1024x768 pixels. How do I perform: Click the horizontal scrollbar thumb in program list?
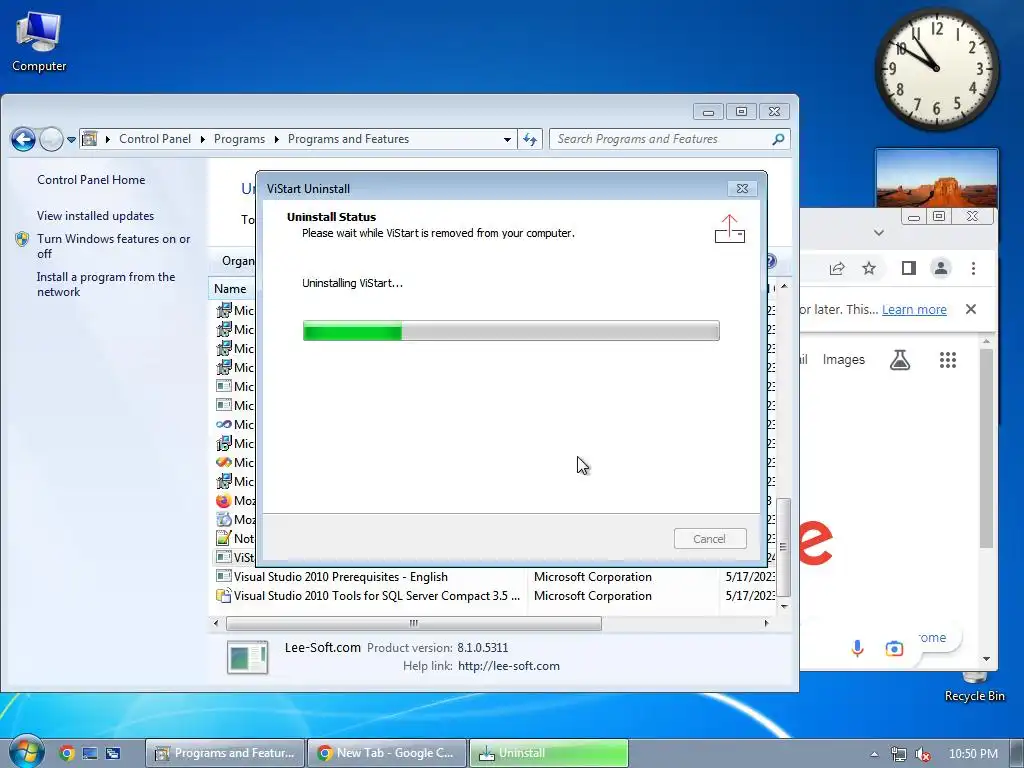click(413, 623)
